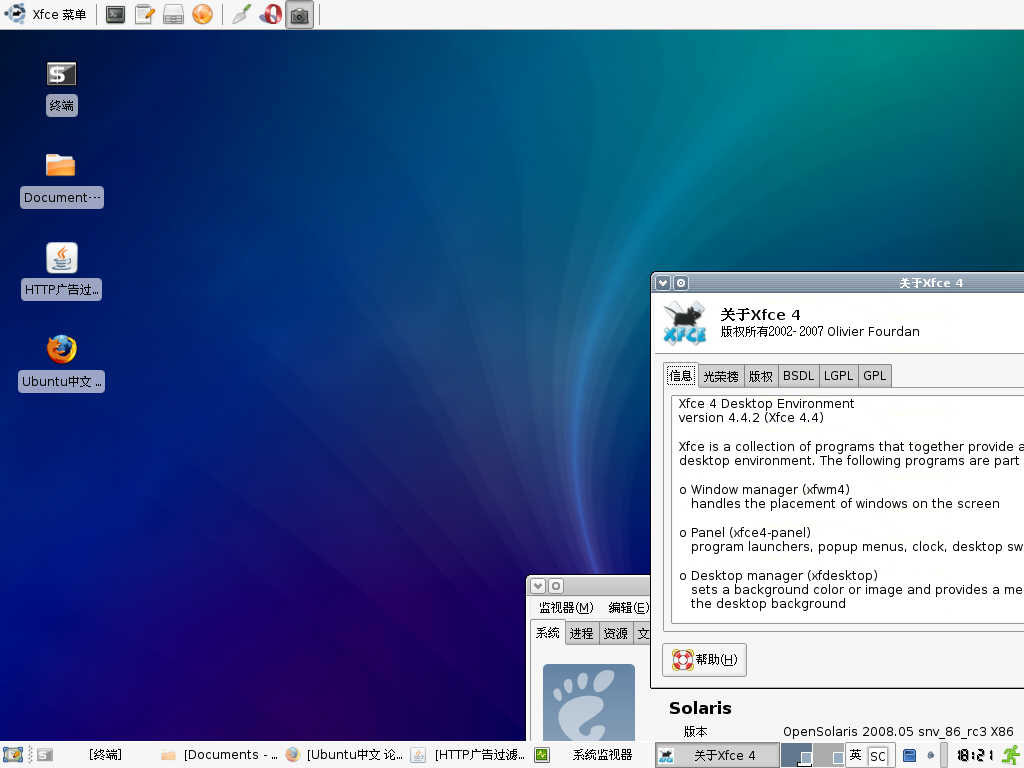
Task: Open the GPL license tab
Action: [874, 376]
